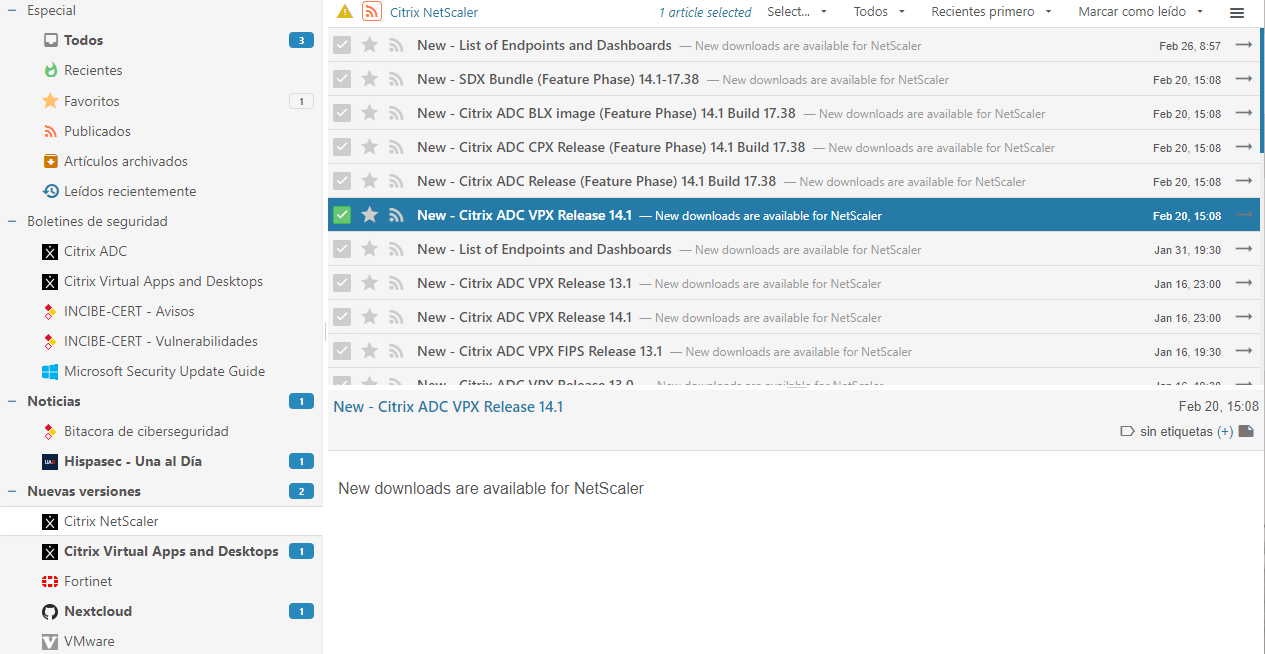Viewport: 1265px width, 654px height.
Task: Select checkbox for Citrix ADC VPX FIPS Release 13.1
Action: click(x=342, y=351)
